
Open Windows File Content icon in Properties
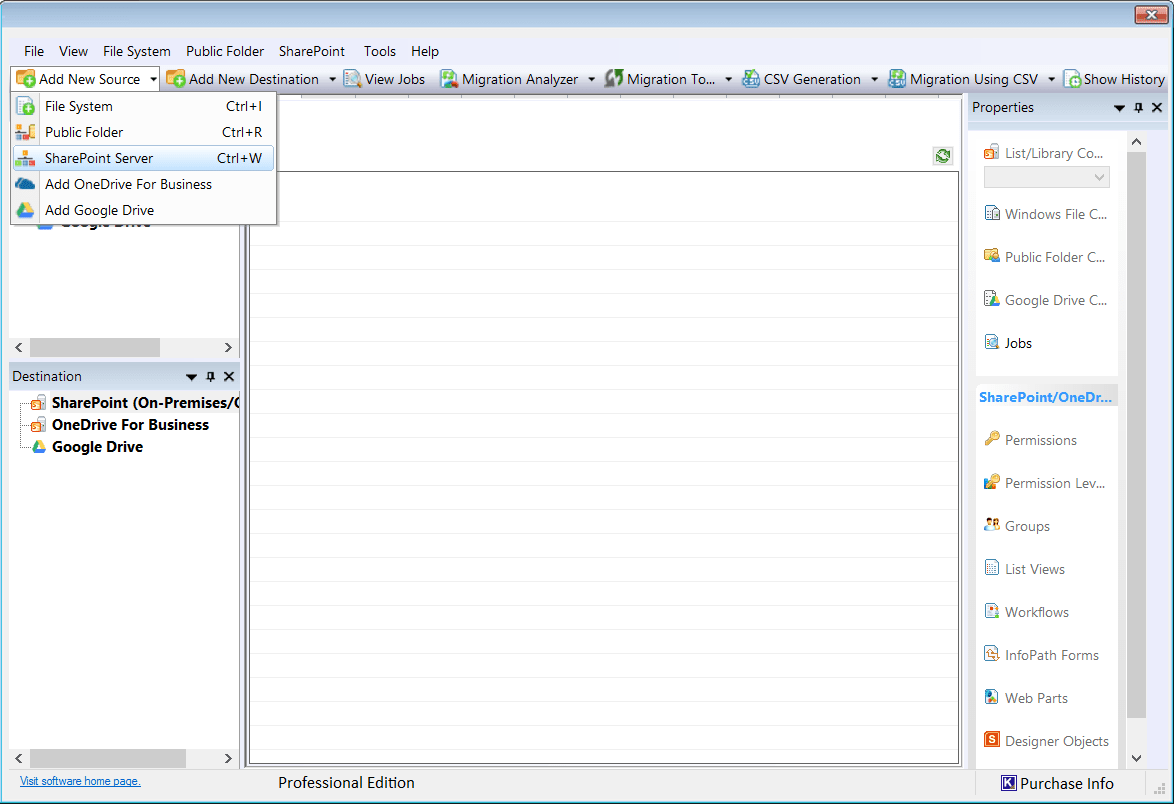[991, 213]
